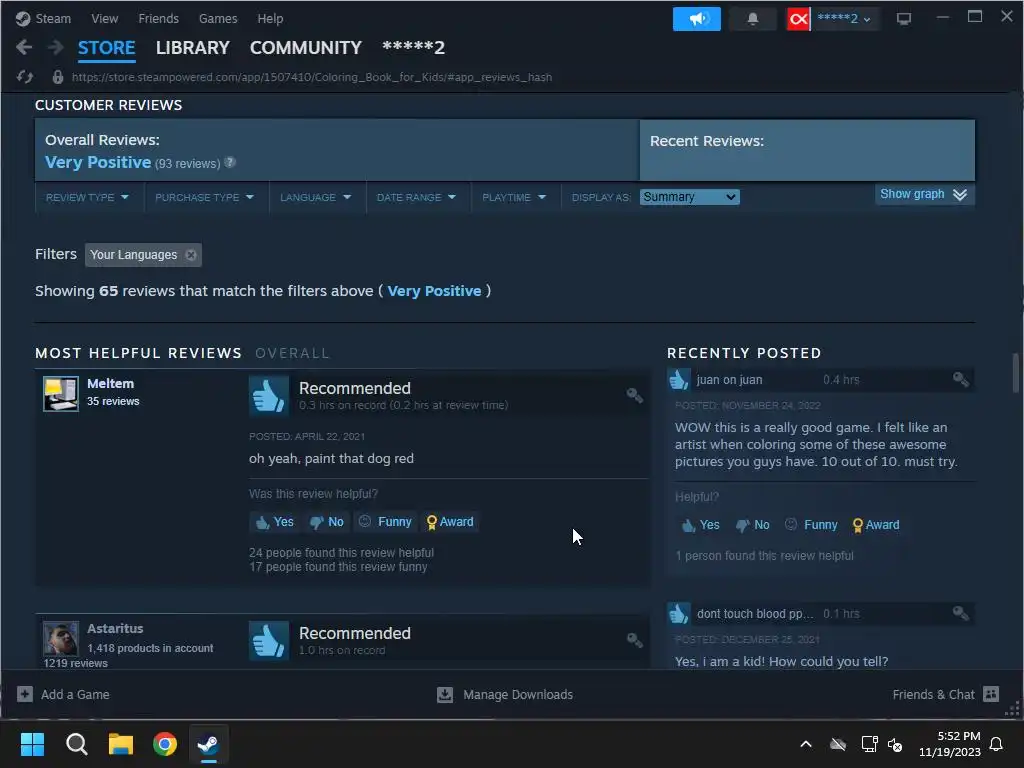Expand the Language filter

point(316,197)
